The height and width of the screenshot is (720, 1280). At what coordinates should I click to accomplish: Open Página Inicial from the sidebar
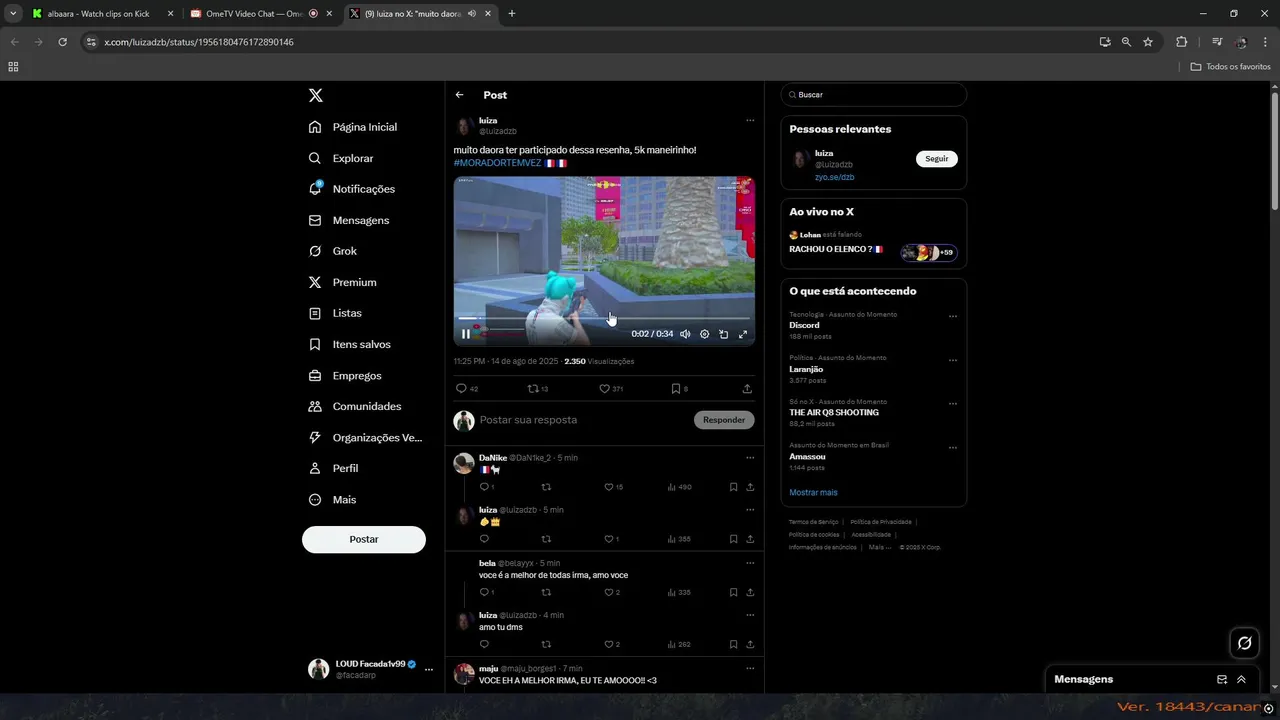coord(353,127)
